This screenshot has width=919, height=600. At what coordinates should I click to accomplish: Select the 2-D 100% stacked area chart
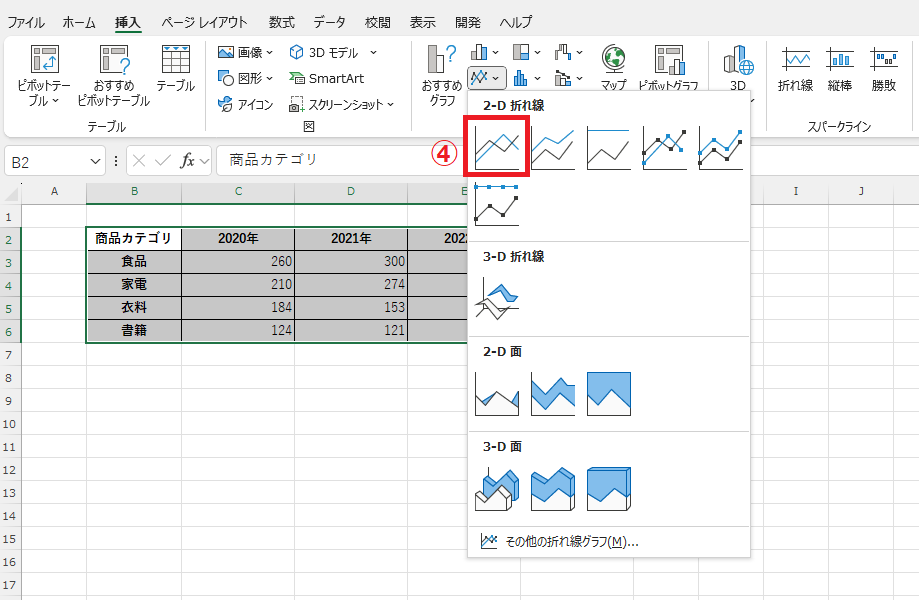click(x=608, y=394)
